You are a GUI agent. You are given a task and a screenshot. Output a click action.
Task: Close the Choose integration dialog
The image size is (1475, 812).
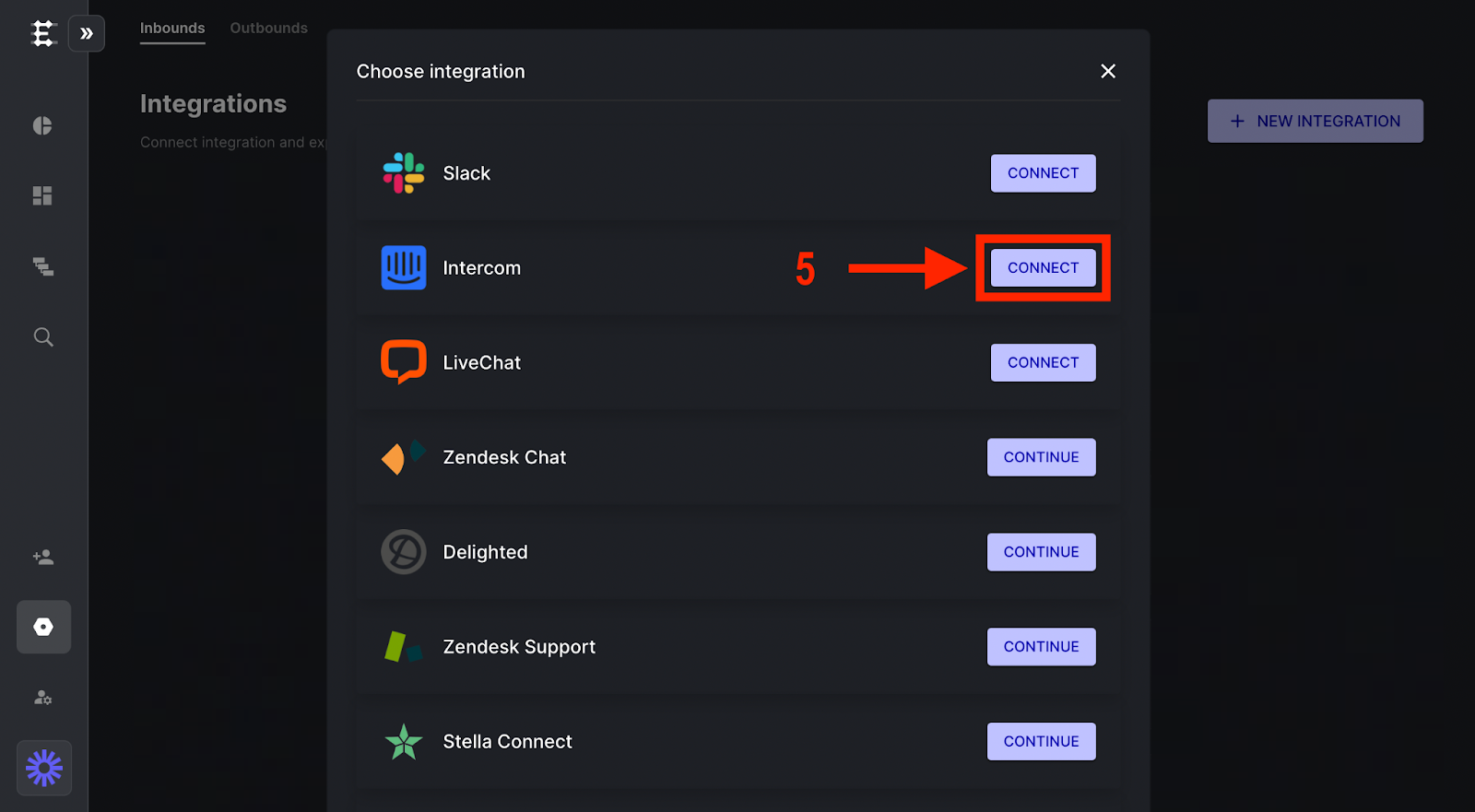click(1108, 71)
